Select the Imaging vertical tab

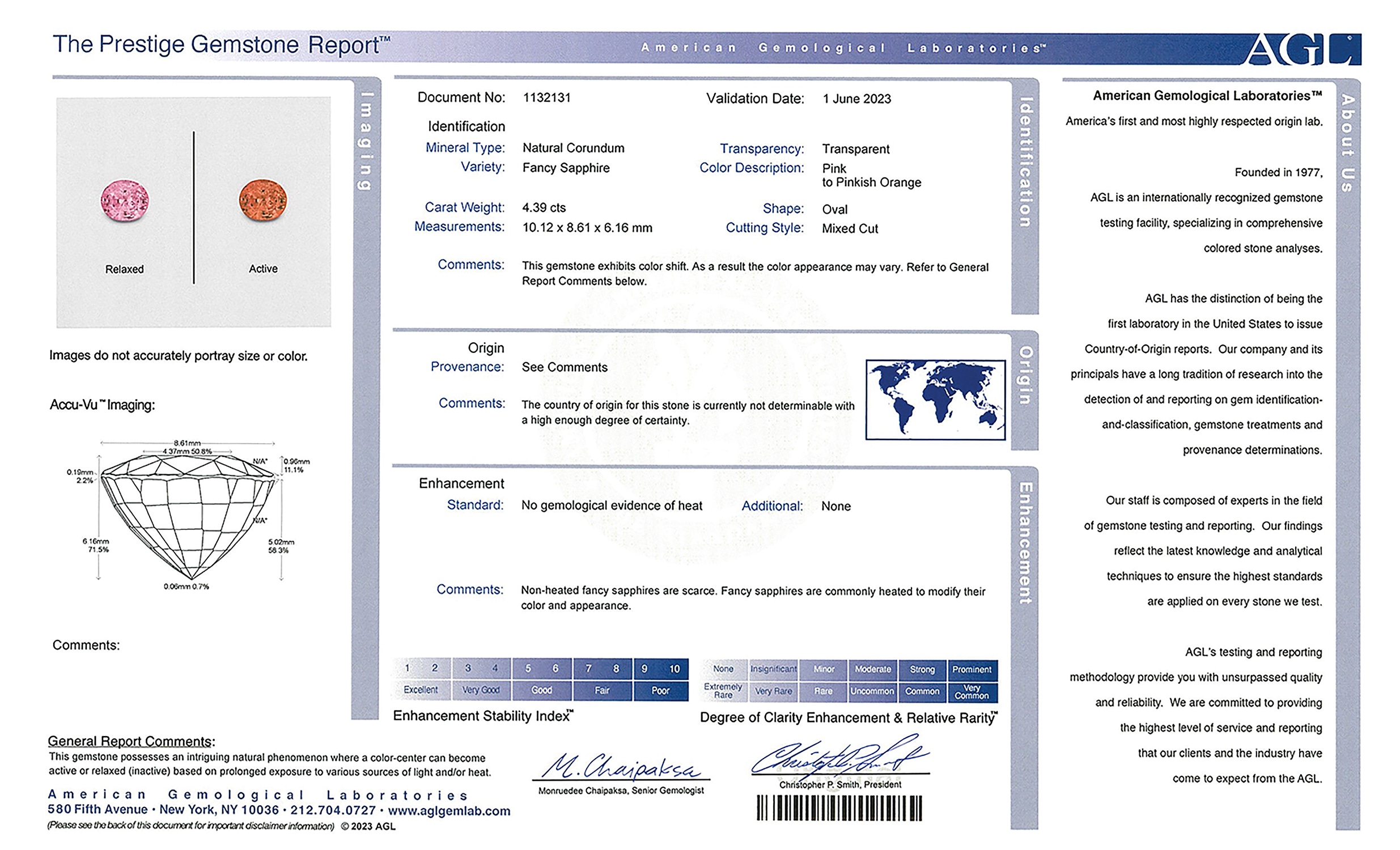tap(366, 142)
